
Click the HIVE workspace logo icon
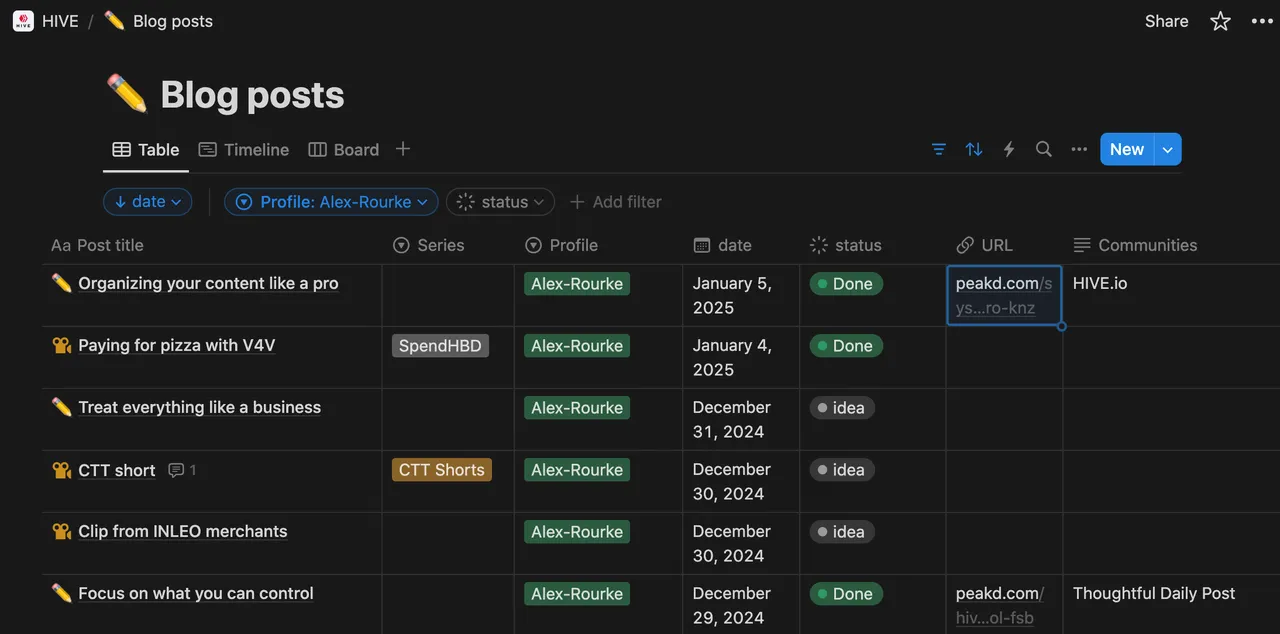[23, 21]
